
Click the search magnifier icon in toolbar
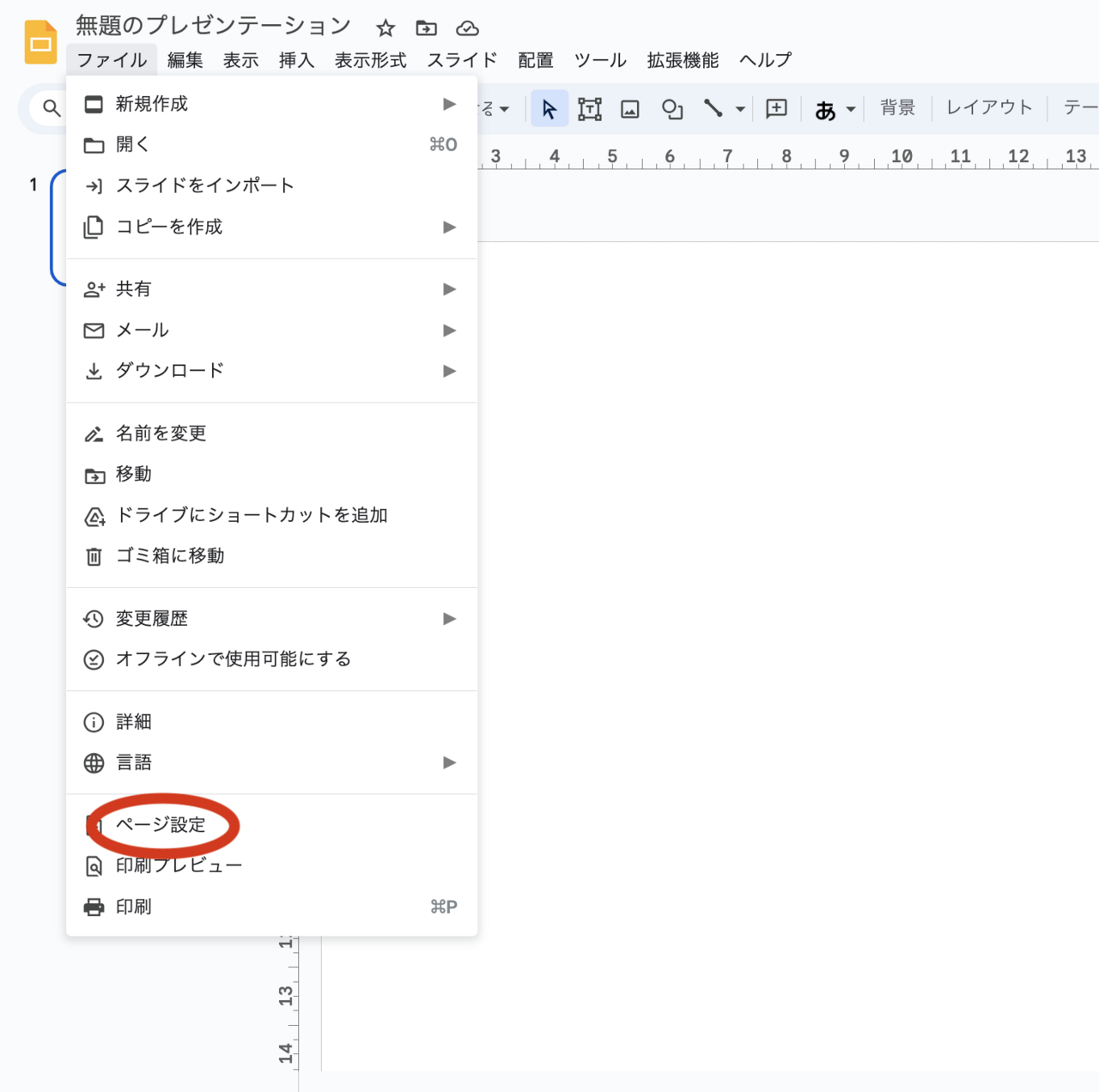click(x=52, y=108)
